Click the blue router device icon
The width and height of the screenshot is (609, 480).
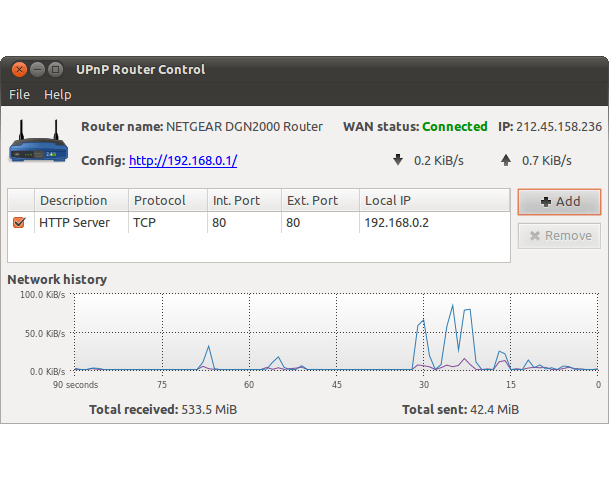coord(38,141)
